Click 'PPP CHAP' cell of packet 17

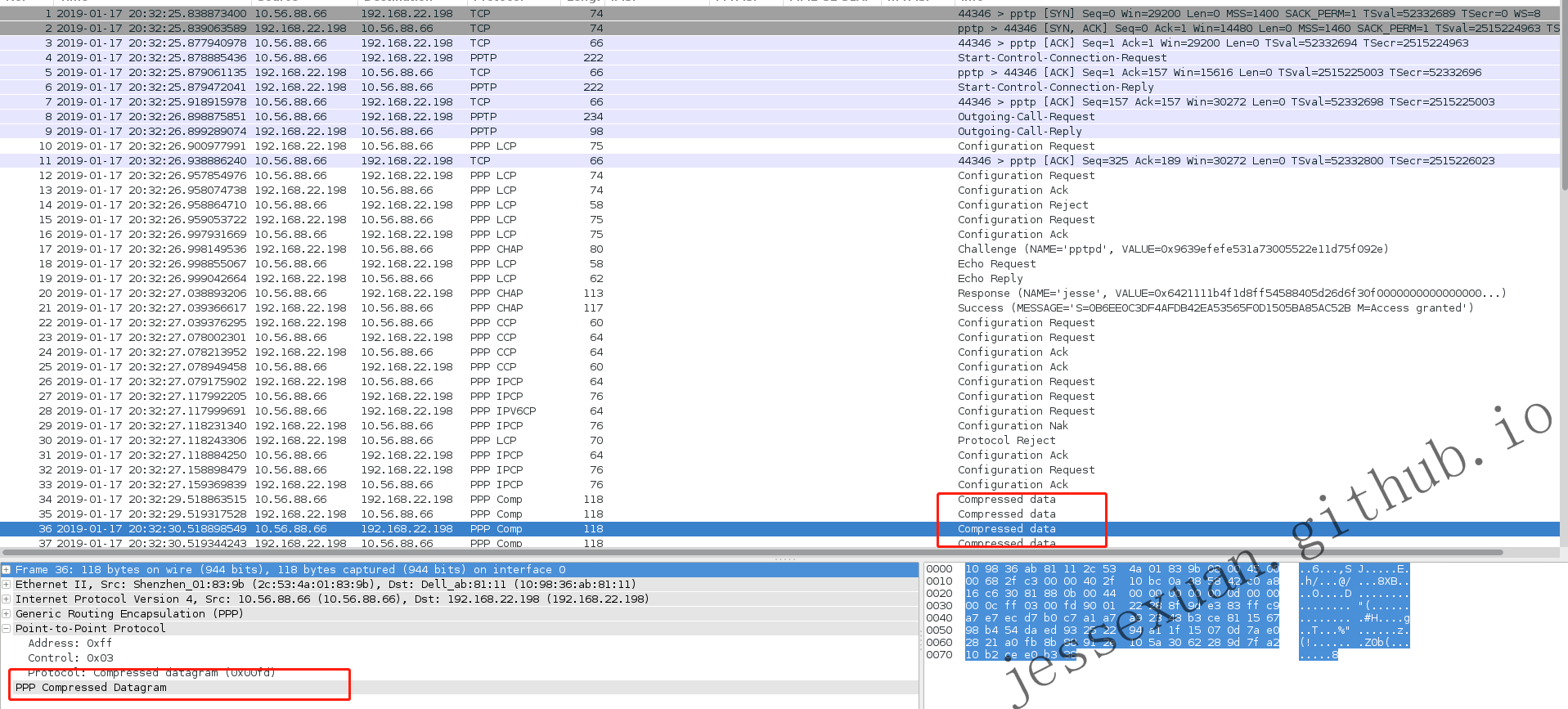pos(496,249)
